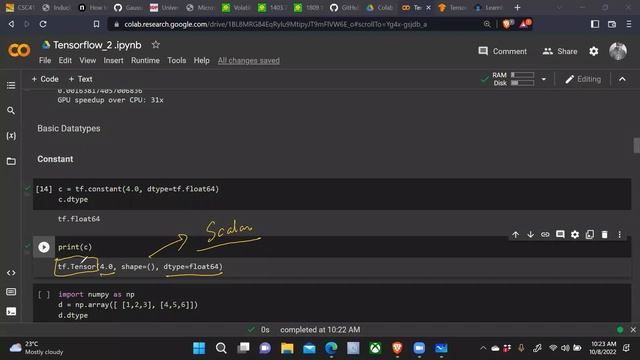Copy link to the print(c) cell

pyautogui.click(x=545, y=234)
